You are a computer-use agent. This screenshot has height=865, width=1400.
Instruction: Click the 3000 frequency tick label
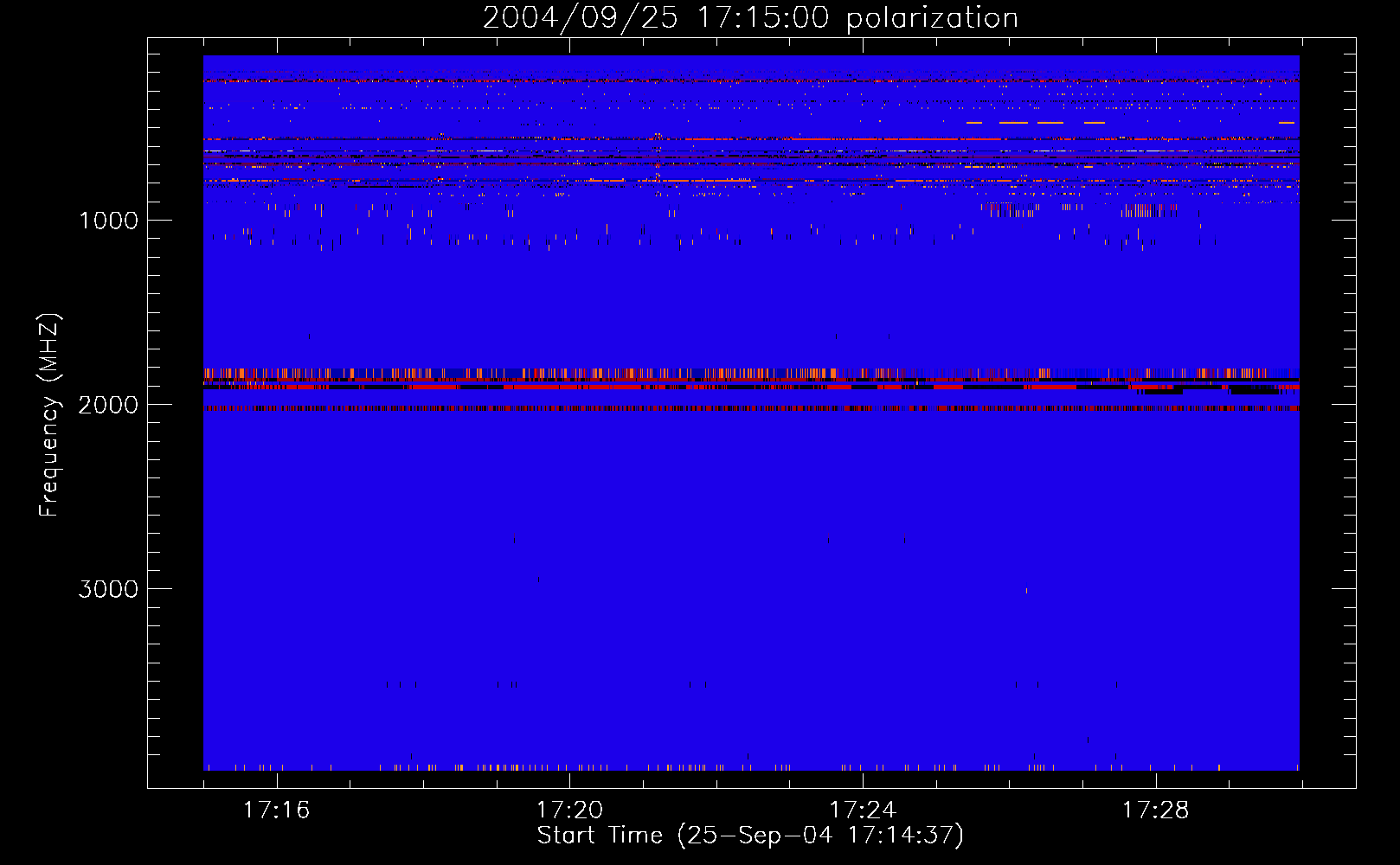109,589
